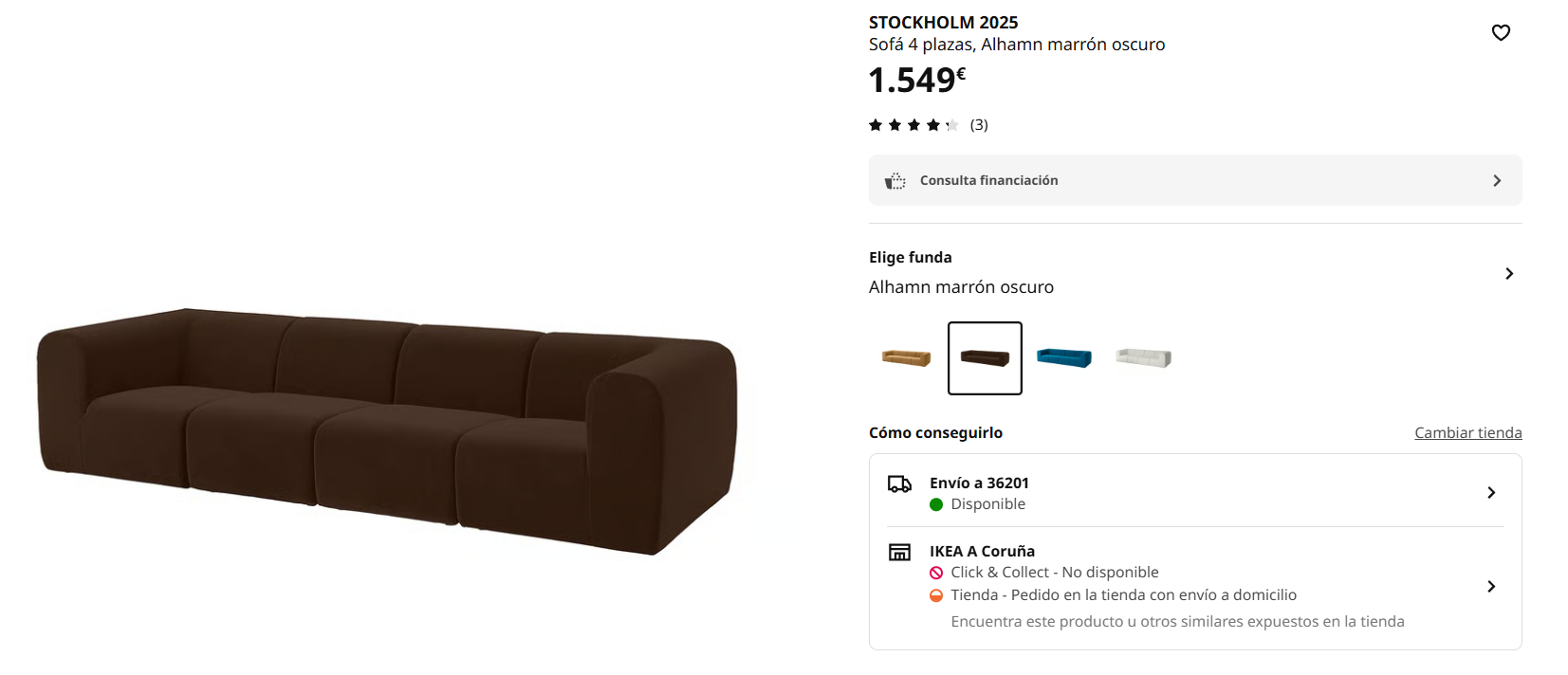Expand the Envío a 36201 delivery chevron
The image size is (1568, 675).
(1491, 493)
